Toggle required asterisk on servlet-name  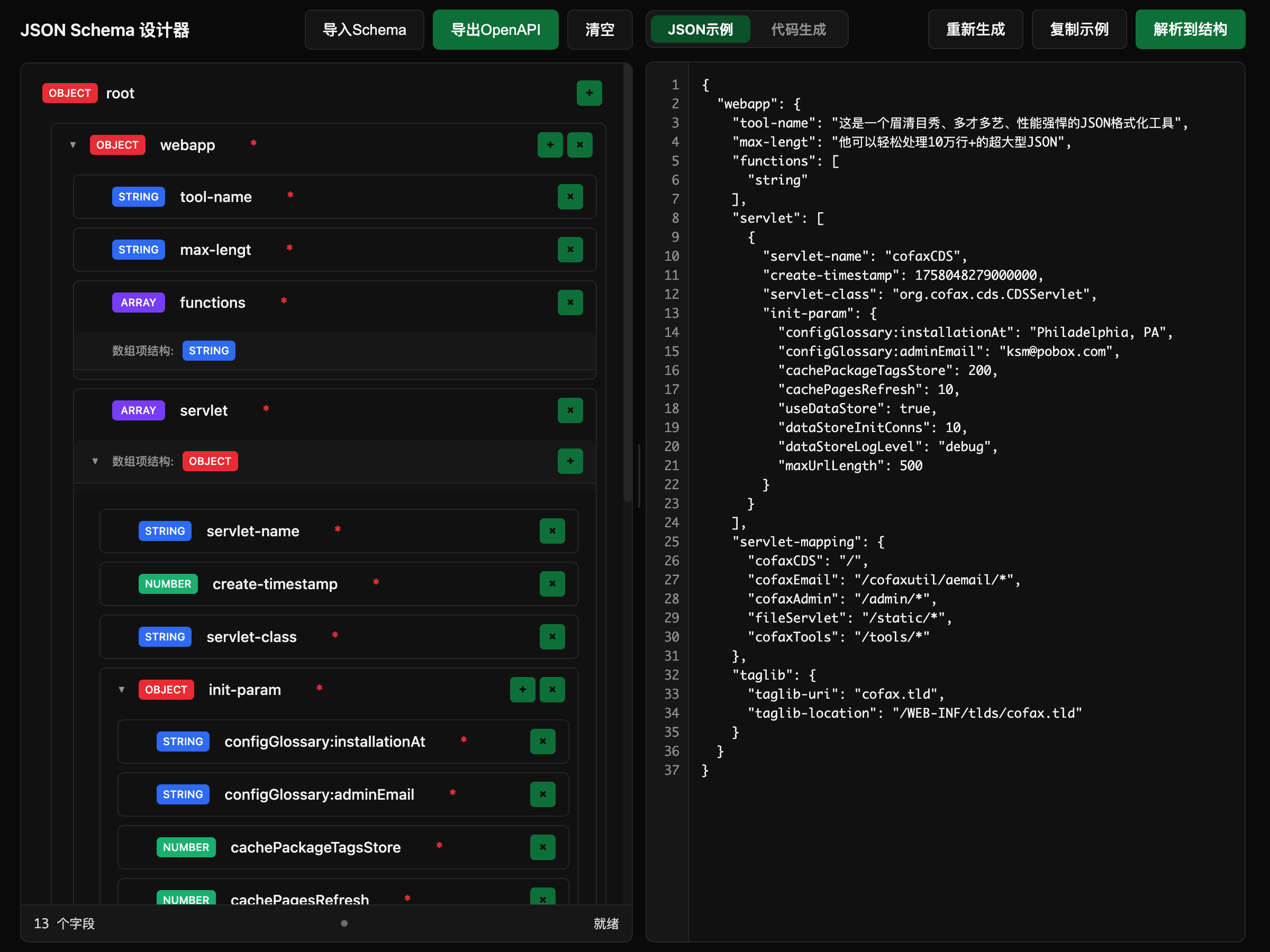338,529
